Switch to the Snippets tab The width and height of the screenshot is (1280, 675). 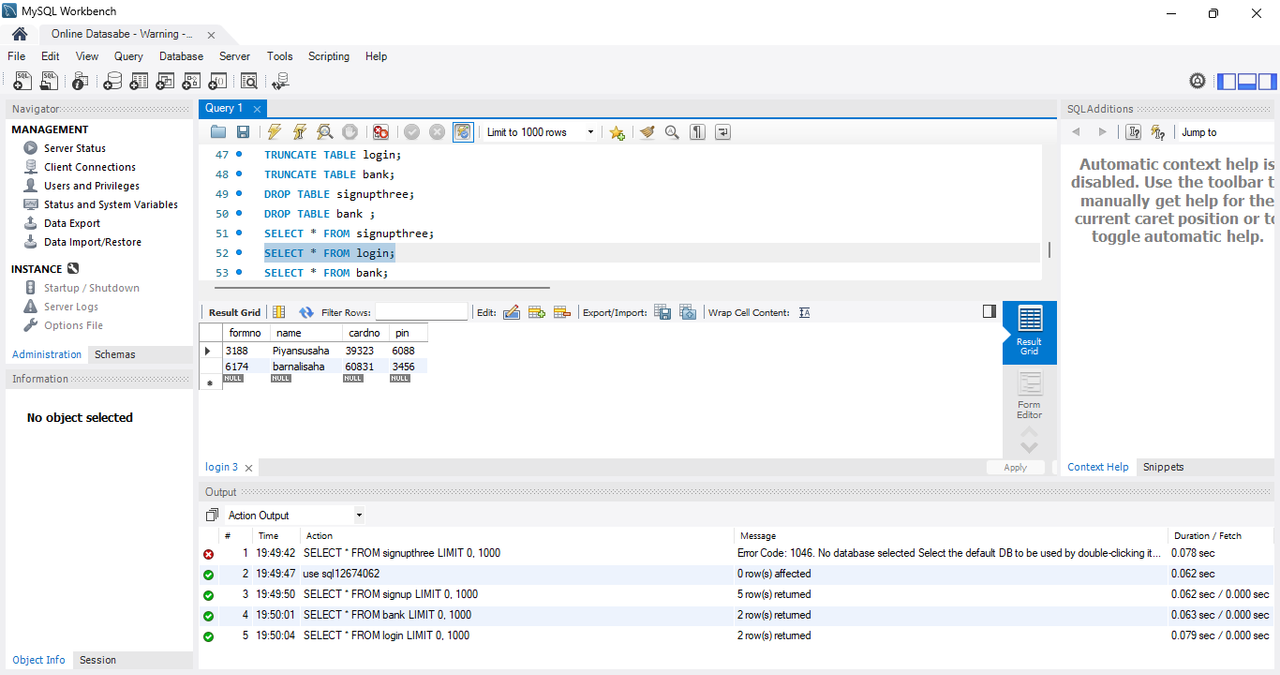tap(1163, 467)
